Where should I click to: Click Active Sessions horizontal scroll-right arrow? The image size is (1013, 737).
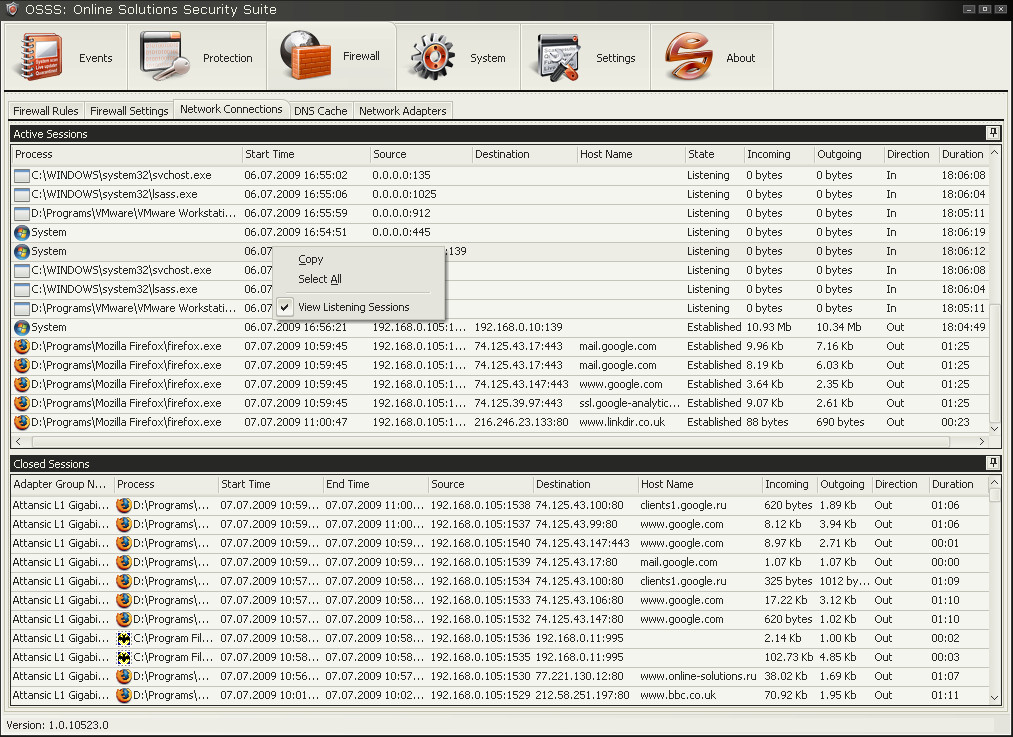pyautogui.click(x=981, y=441)
